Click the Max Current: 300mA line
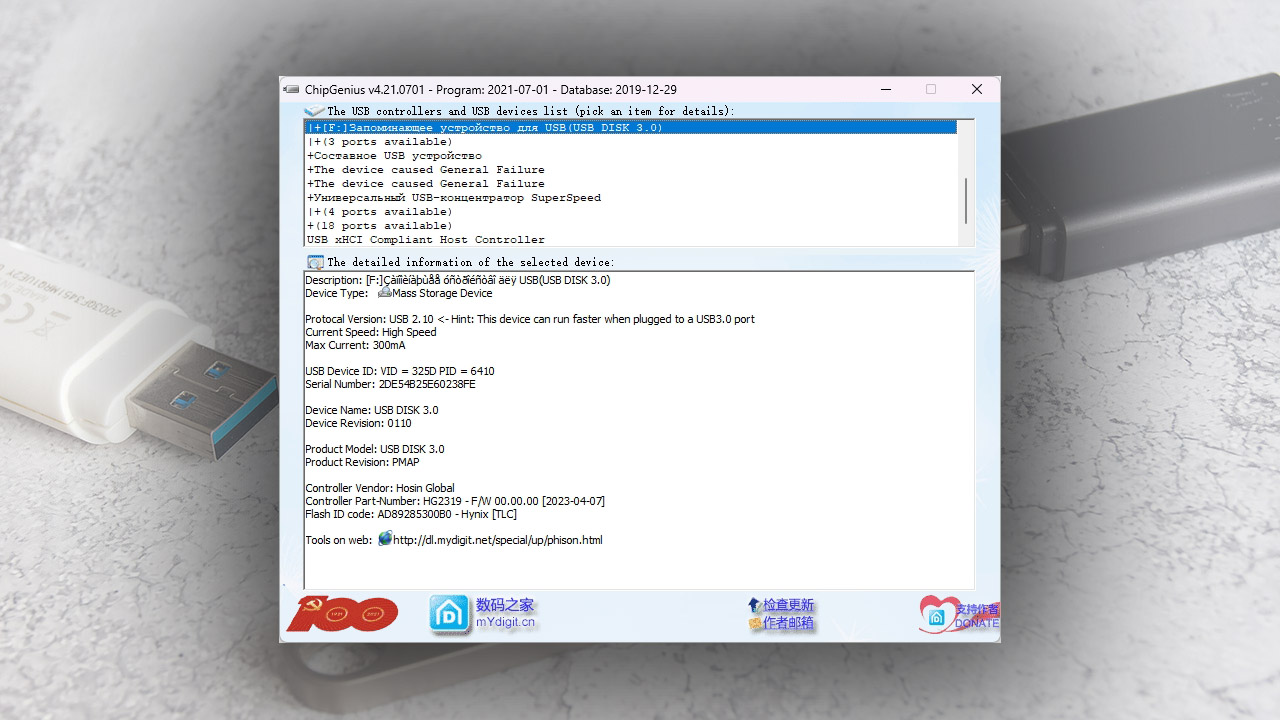The width and height of the screenshot is (1280, 720). pyautogui.click(x=355, y=345)
